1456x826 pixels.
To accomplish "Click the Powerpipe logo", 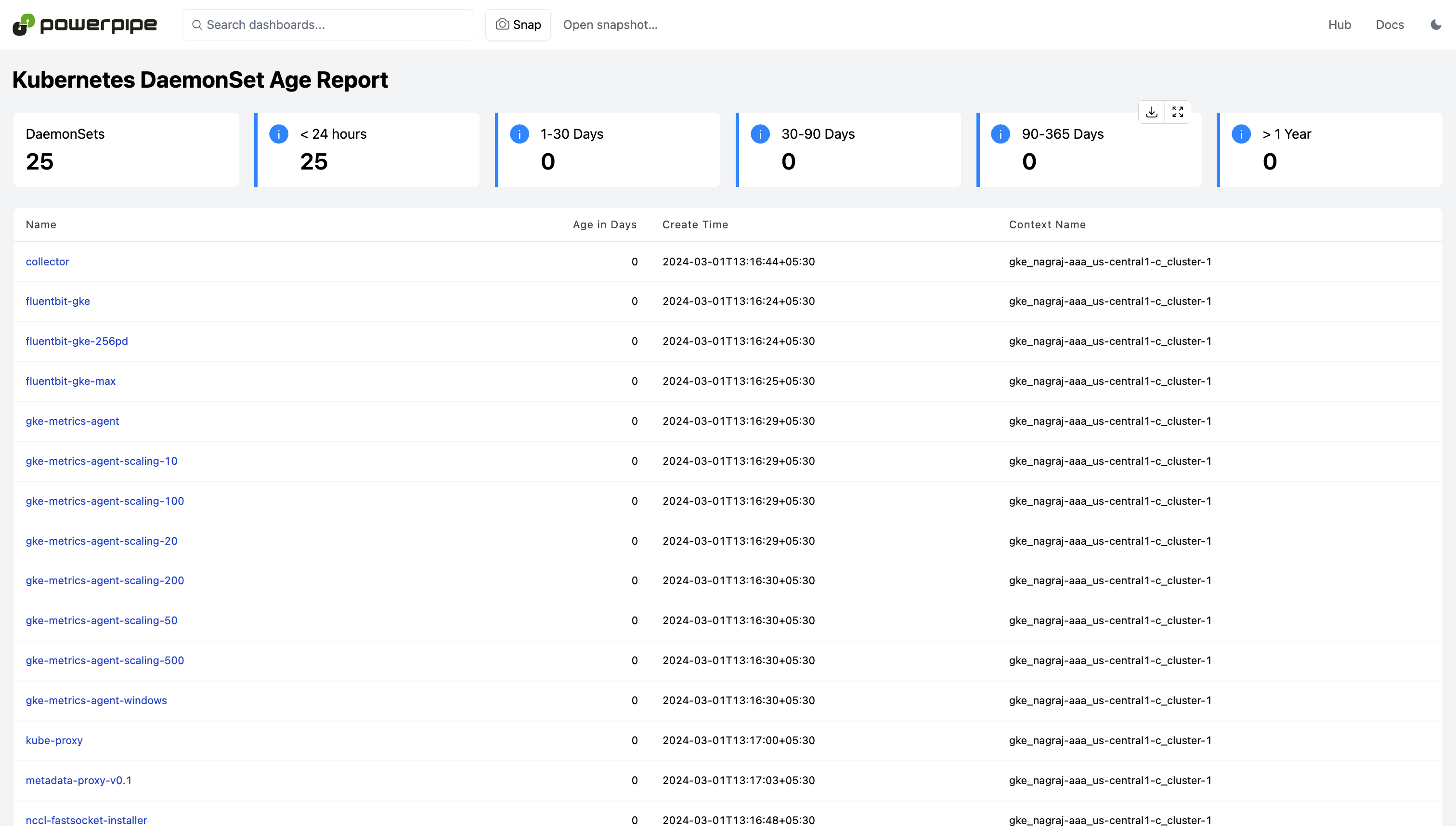I will pyautogui.click(x=85, y=25).
